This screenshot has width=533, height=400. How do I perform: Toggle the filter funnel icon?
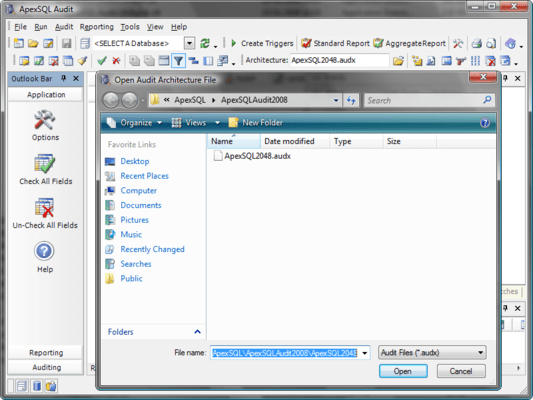(x=178, y=60)
